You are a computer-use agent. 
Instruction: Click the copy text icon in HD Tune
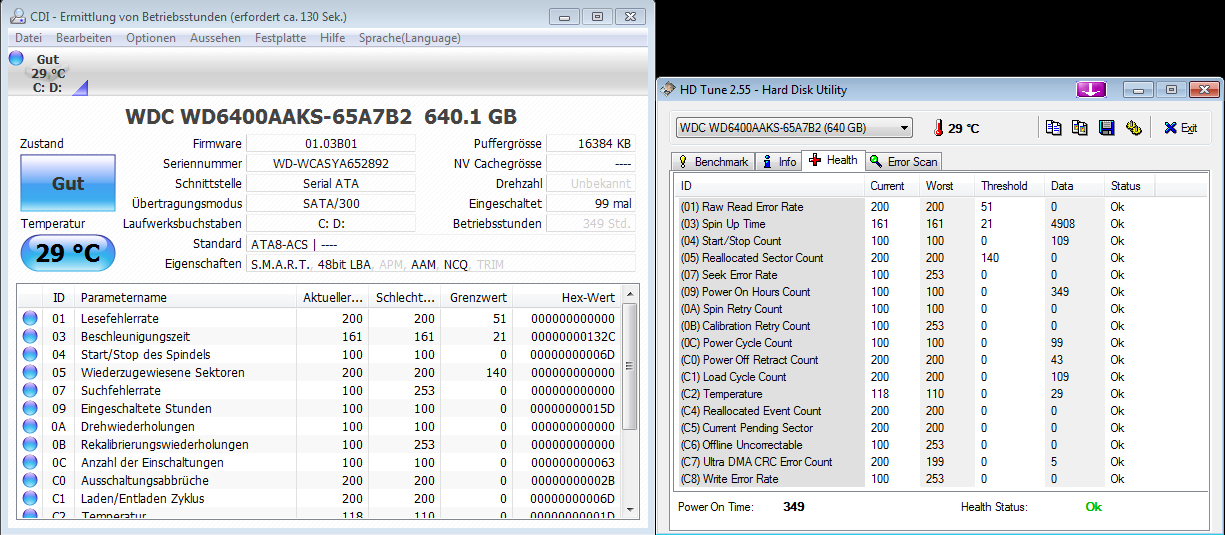[1053, 128]
